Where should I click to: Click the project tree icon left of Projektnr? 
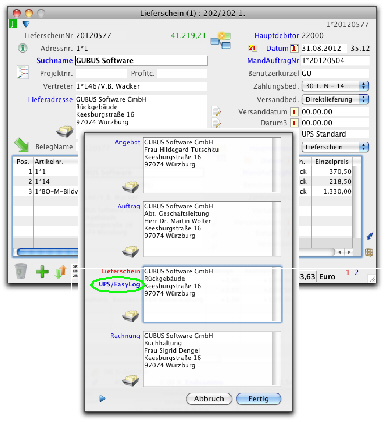click(23, 72)
